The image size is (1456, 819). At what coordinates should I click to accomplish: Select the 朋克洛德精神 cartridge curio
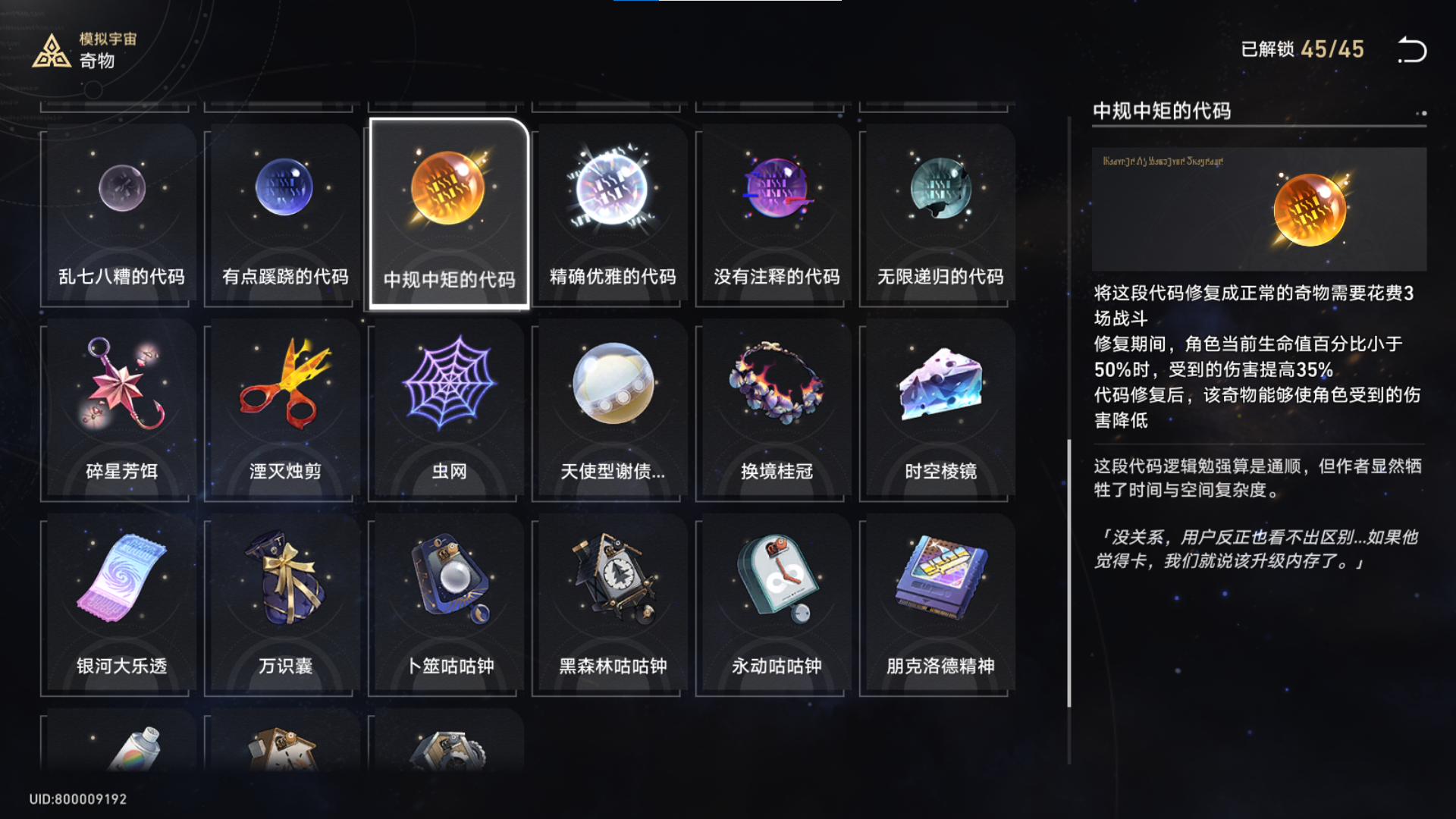click(x=940, y=605)
